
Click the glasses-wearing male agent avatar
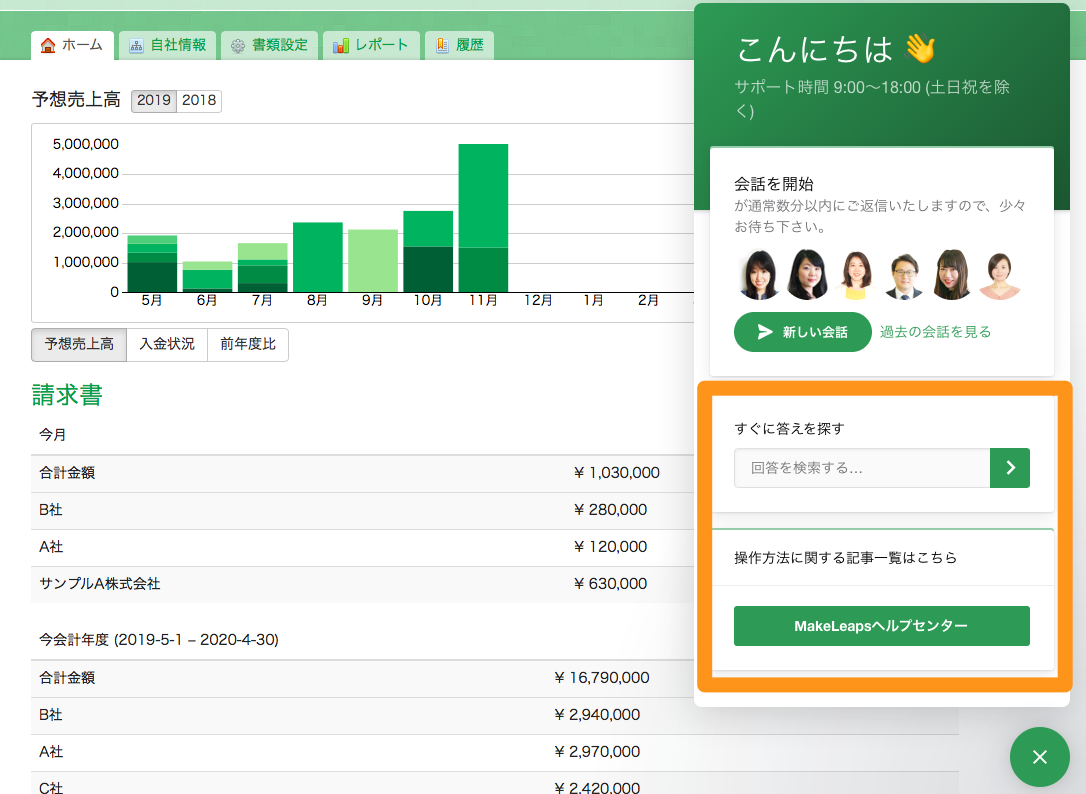(x=906, y=275)
